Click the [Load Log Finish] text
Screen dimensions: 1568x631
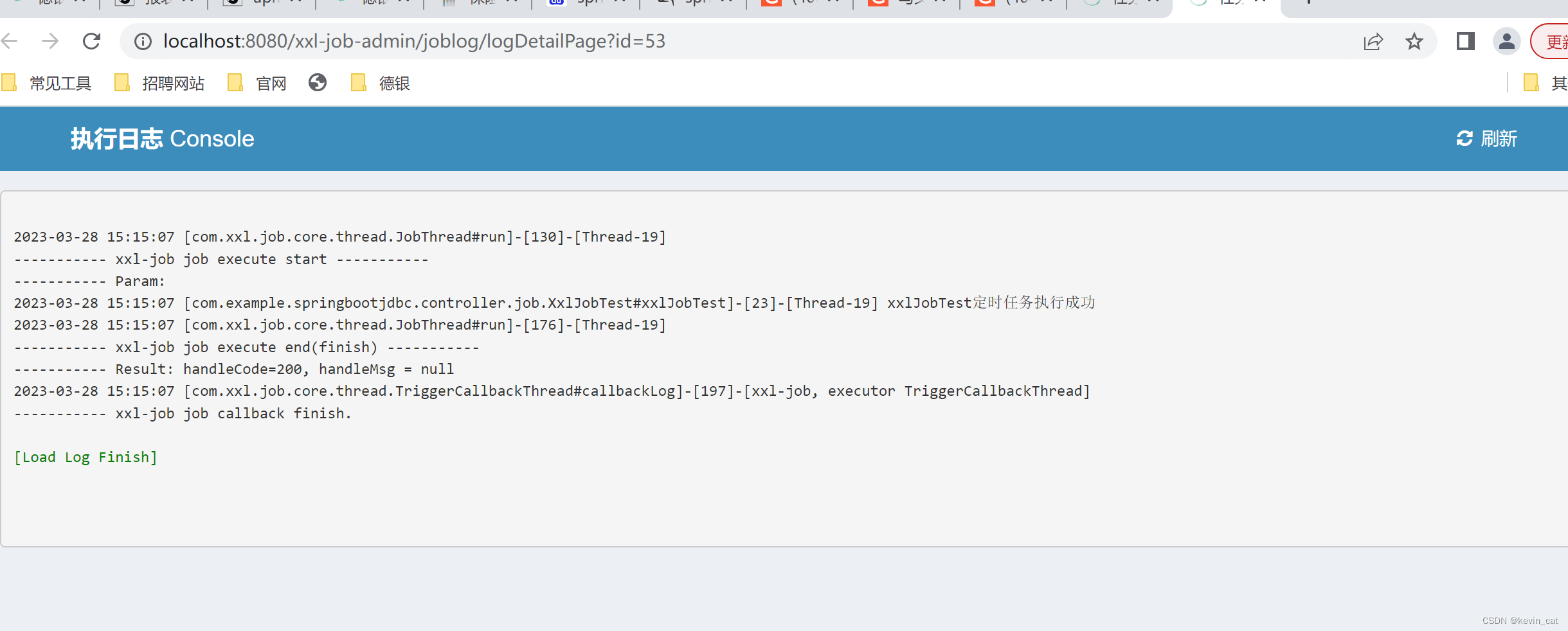pos(86,458)
